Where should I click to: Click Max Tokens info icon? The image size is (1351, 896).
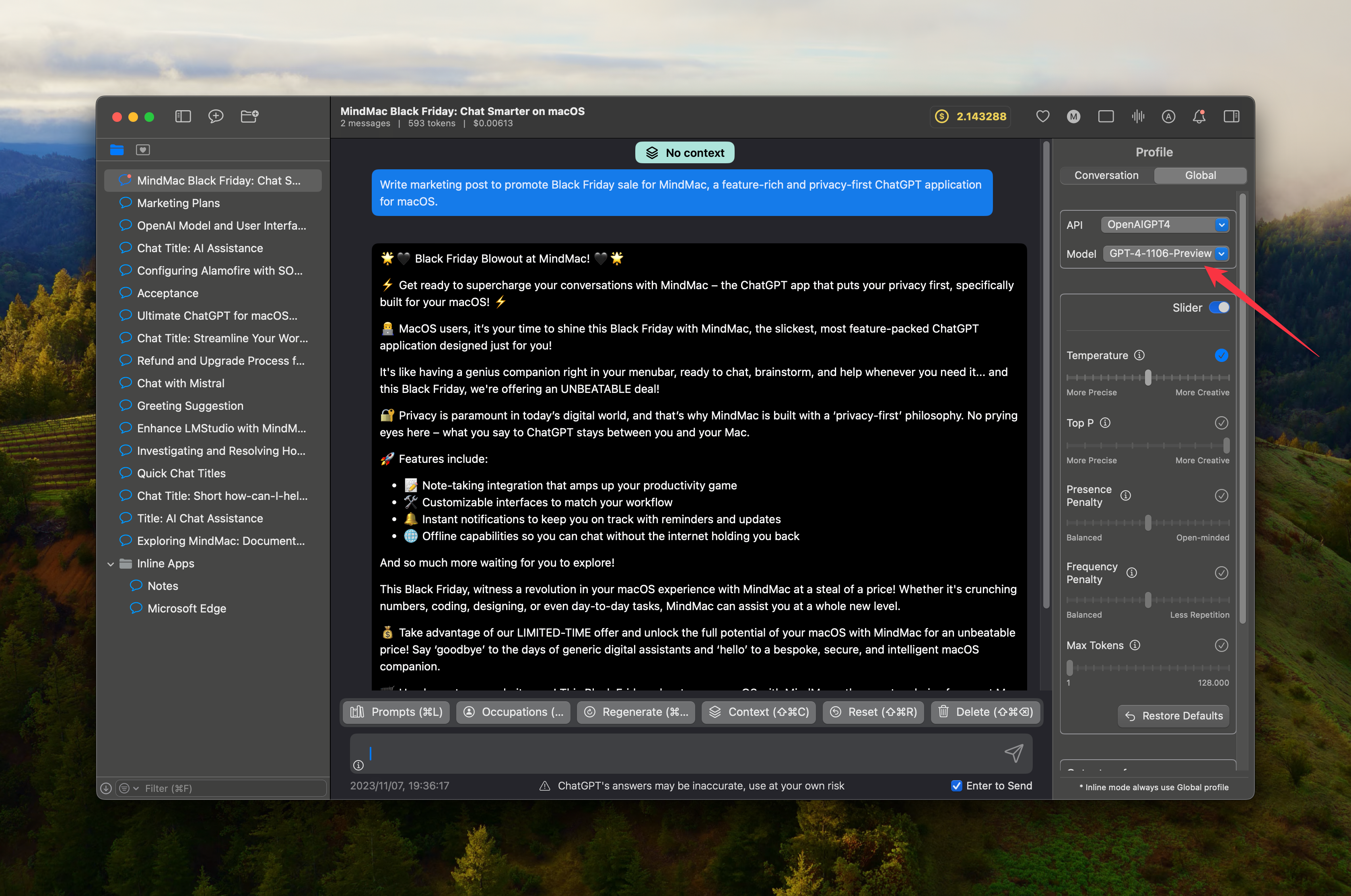[x=1135, y=645]
